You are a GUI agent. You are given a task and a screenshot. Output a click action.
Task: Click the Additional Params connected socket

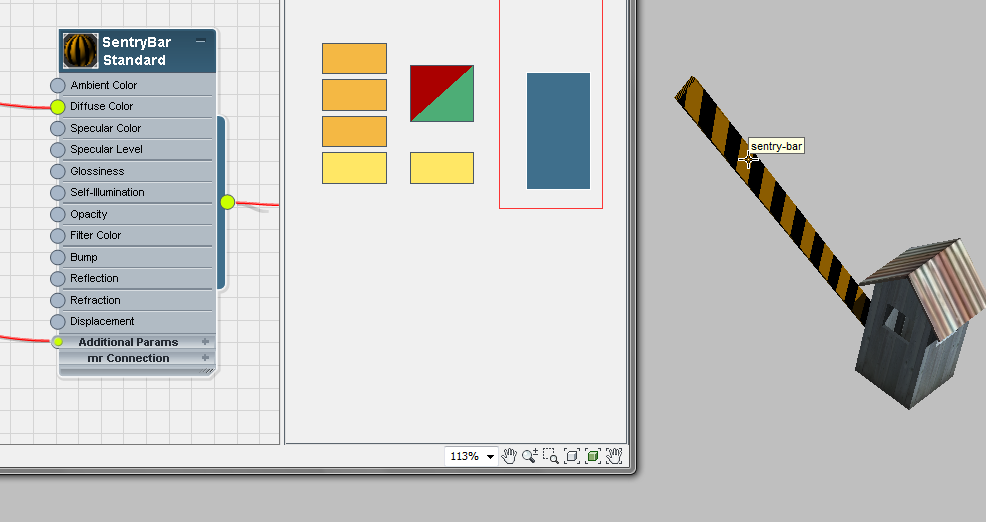57,342
